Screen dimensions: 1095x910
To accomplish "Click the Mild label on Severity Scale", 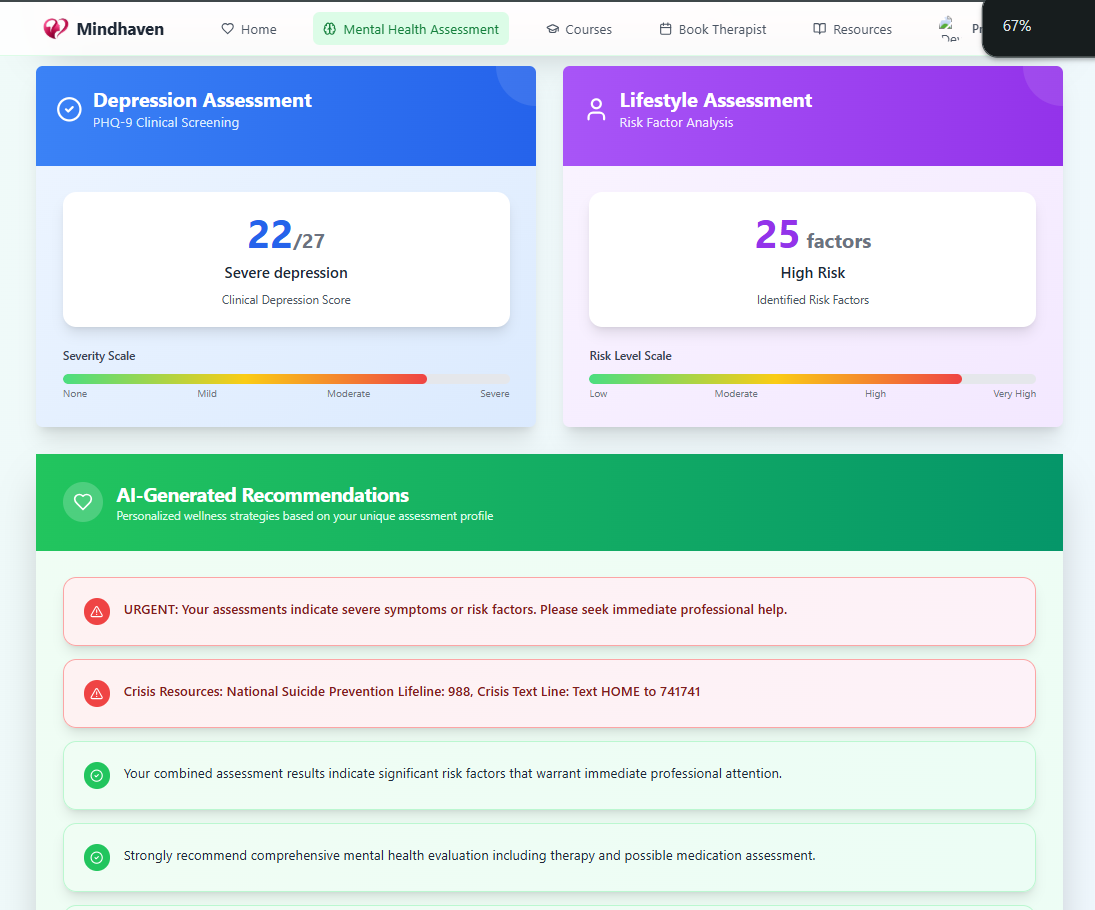I will click(x=207, y=394).
